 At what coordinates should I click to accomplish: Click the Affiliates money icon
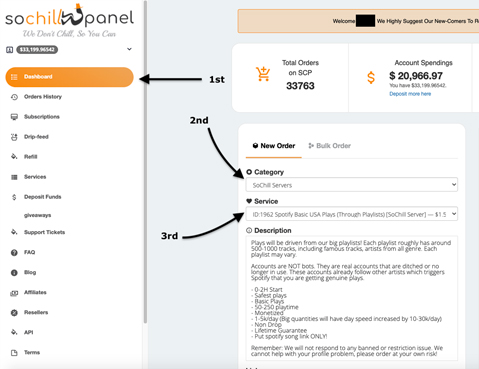click(x=14, y=293)
